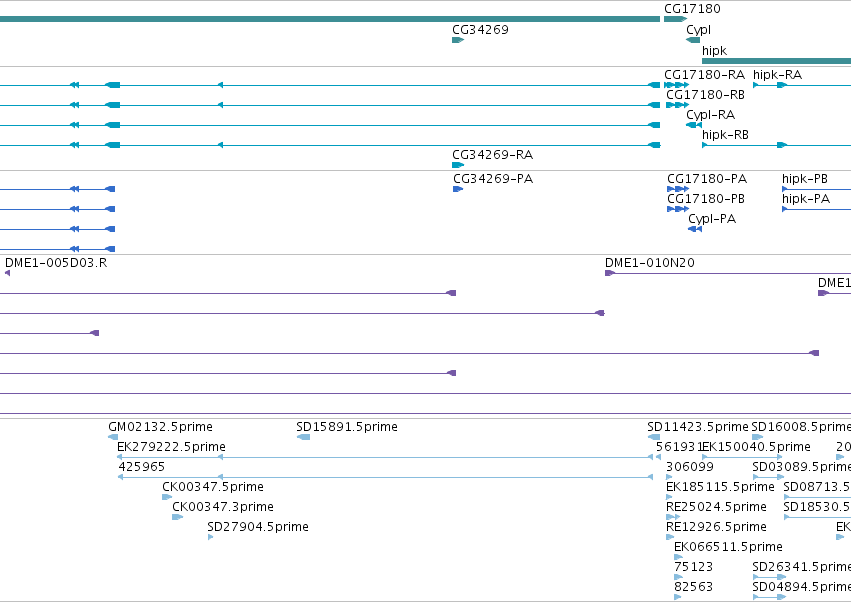
Task: Select protein CypI-PA label
Action: click(712, 219)
